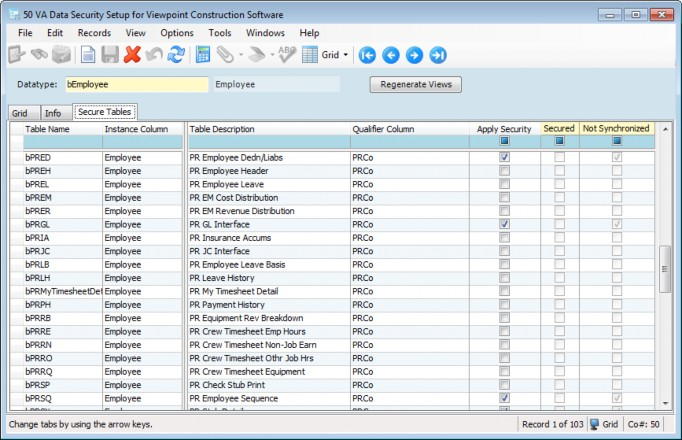
Task: Create a new record with the blank page icon
Action: 88,55
